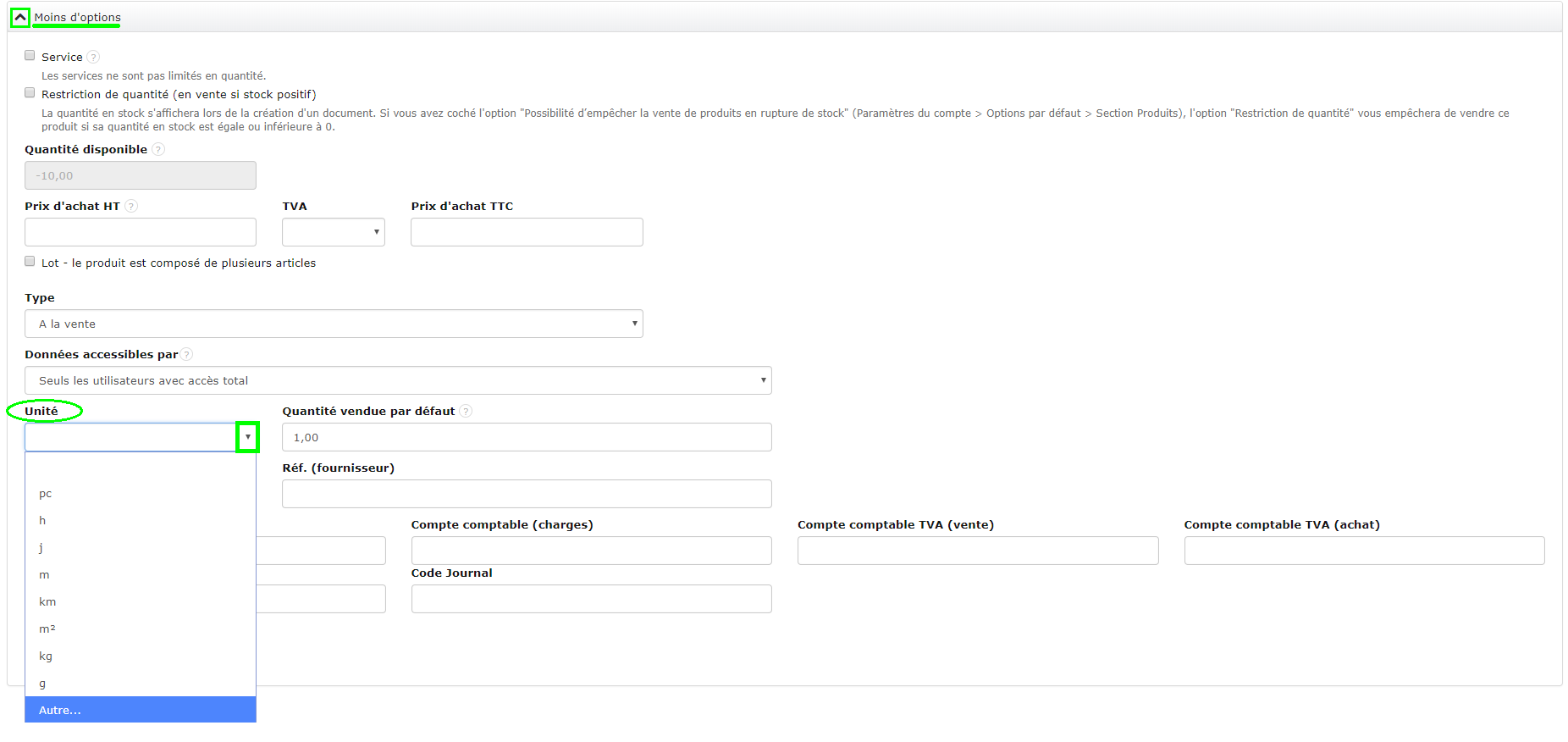This screenshot has height=742, width=1568.
Task: Click the help icon next to Service
Action: coord(93,57)
